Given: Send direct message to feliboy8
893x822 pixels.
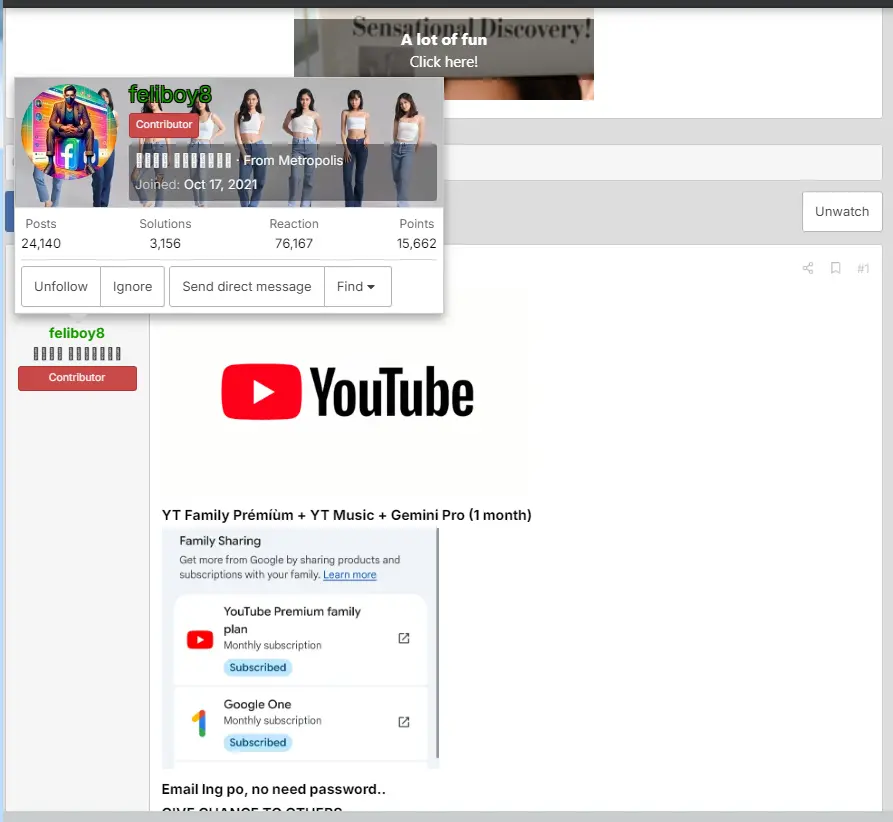Looking at the screenshot, I should (x=247, y=287).
